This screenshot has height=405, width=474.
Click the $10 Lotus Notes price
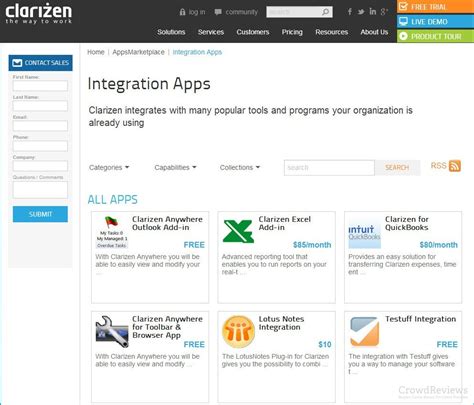325,344
